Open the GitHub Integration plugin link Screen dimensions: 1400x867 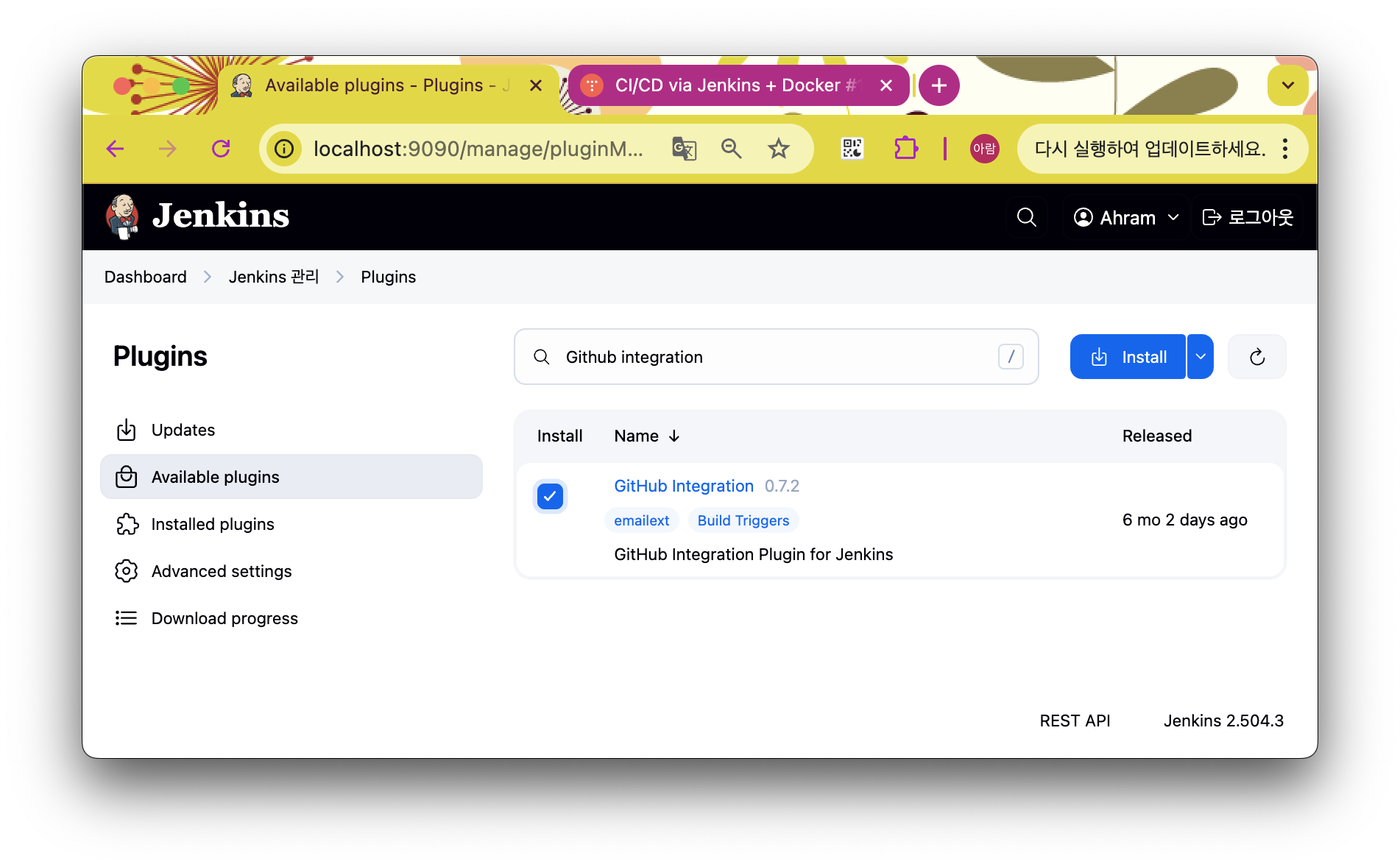(684, 486)
